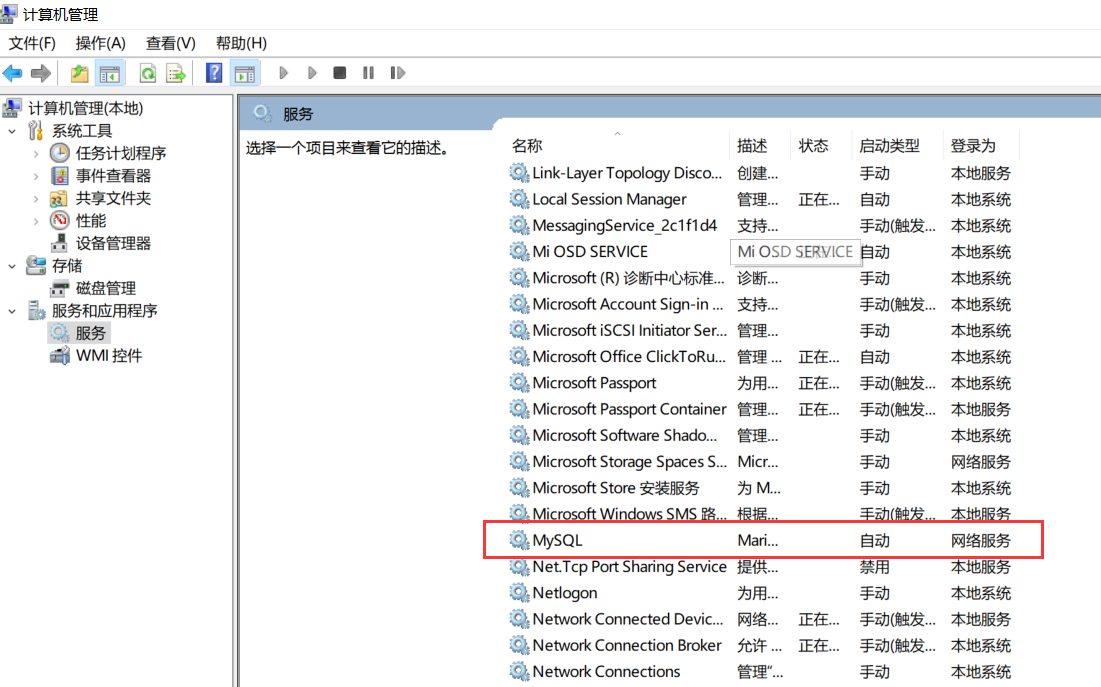The image size is (1101, 687).
Task: Click the 性能 gauge icon
Action: (60, 221)
